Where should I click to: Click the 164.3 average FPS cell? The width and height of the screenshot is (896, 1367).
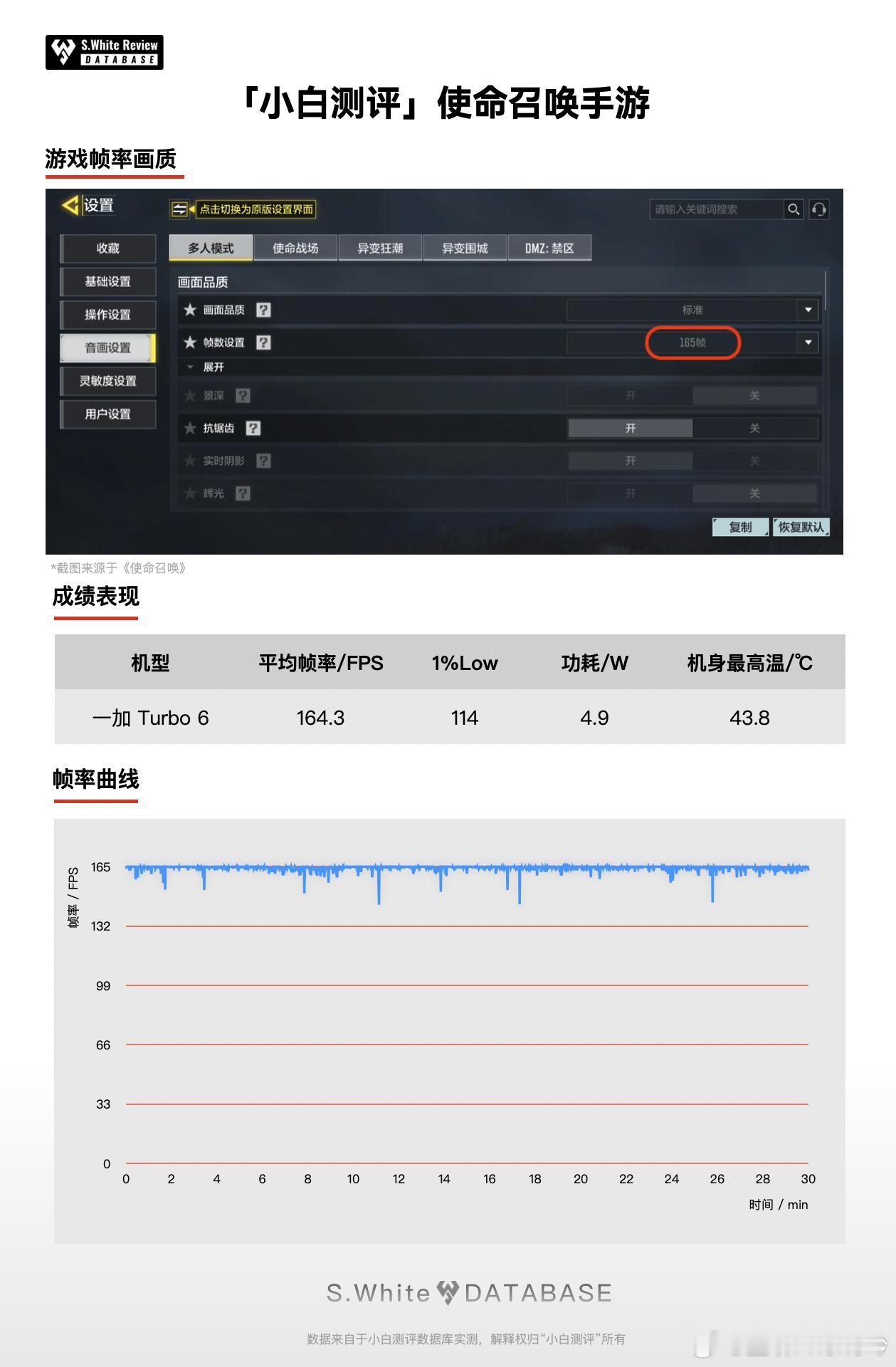(320, 718)
